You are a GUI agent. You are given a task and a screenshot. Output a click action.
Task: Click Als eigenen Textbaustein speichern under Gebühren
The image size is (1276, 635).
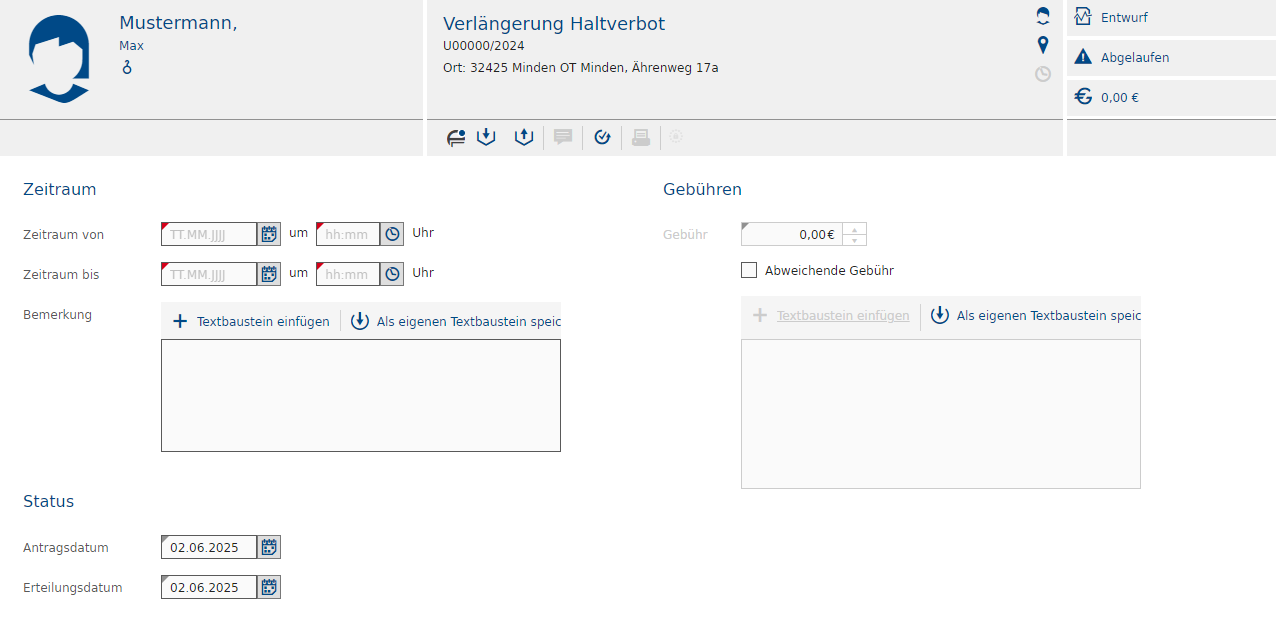point(1035,315)
